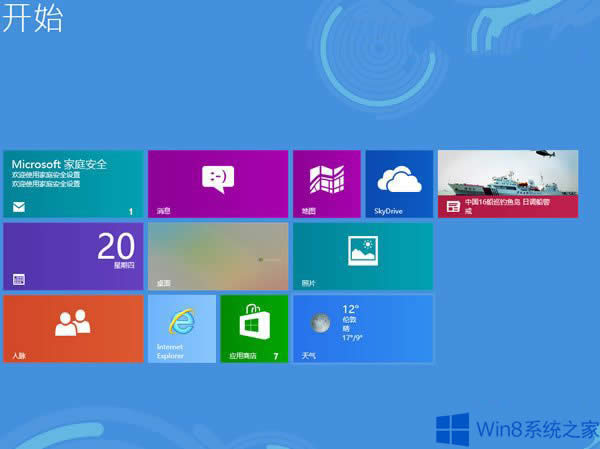
Task: Open the People tile
Action: pos(73,328)
